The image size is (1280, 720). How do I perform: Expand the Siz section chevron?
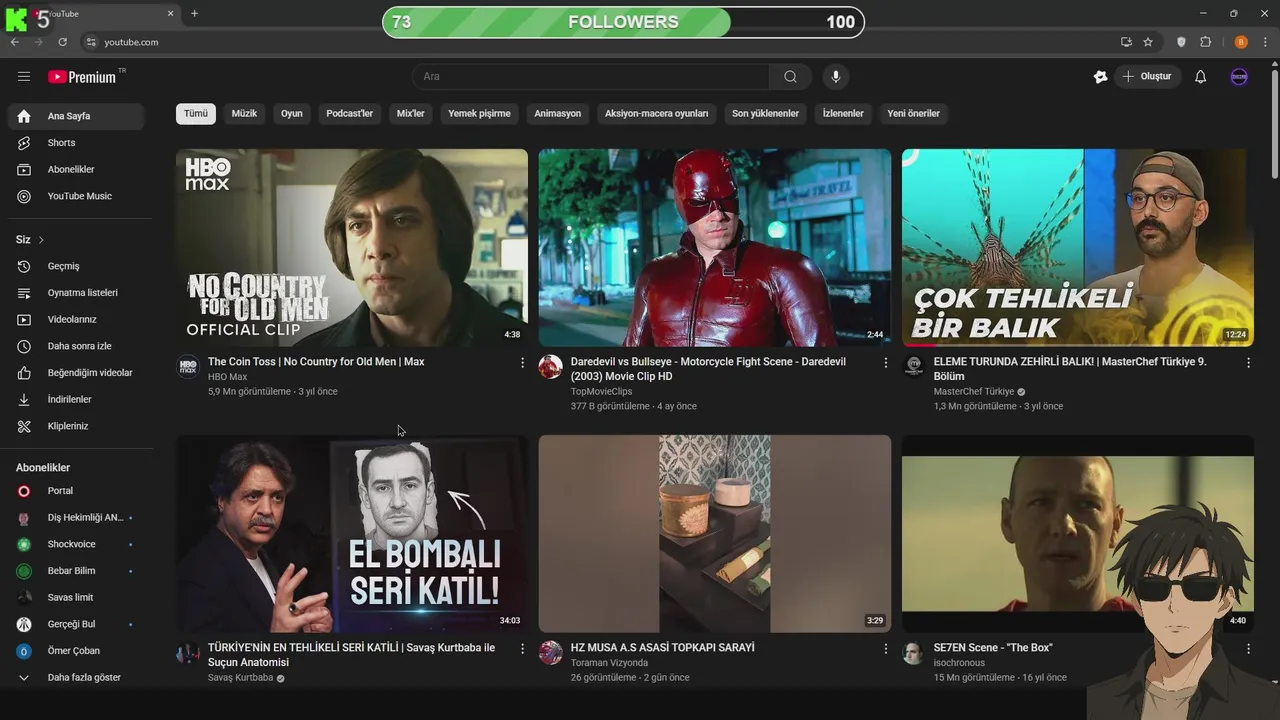(x=41, y=240)
